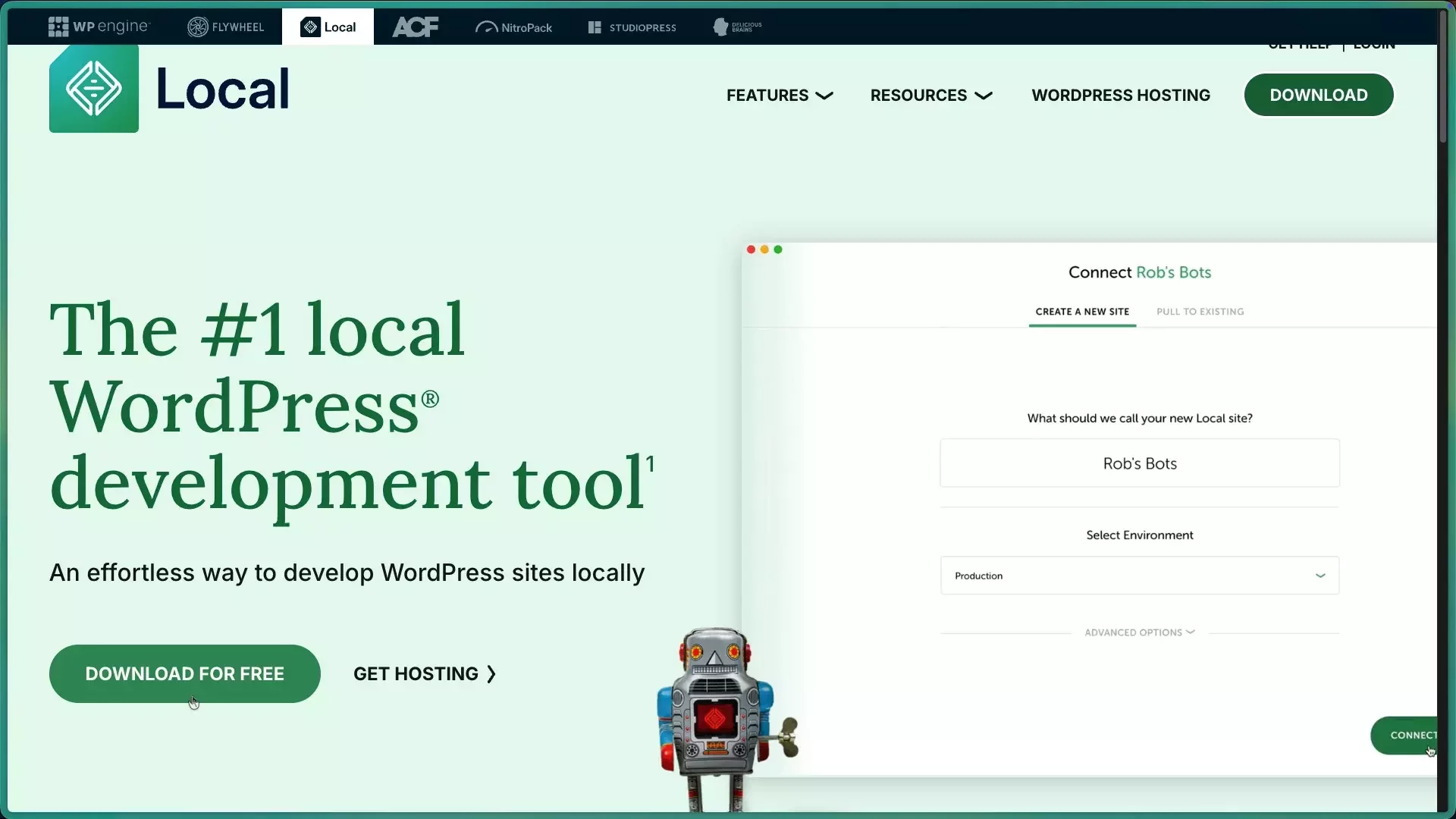Expand the Features menu
Image resolution: width=1456 pixels, height=819 pixels.
coord(780,95)
